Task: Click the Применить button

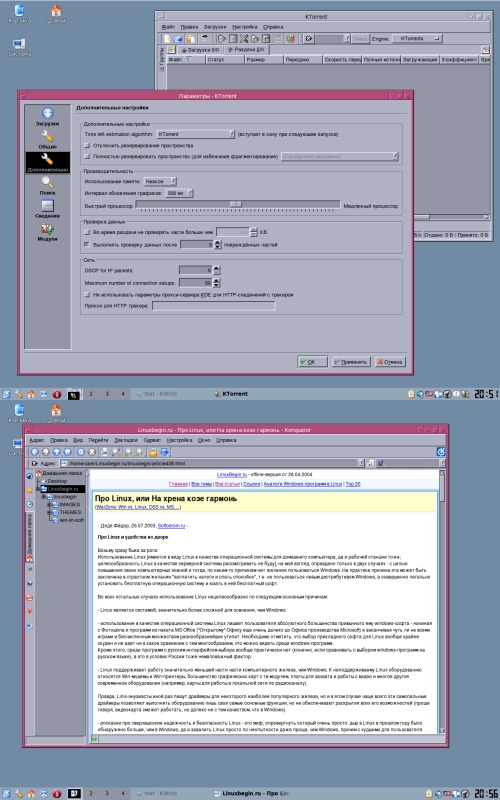Action: pyautogui.click(x=351, y=362)
